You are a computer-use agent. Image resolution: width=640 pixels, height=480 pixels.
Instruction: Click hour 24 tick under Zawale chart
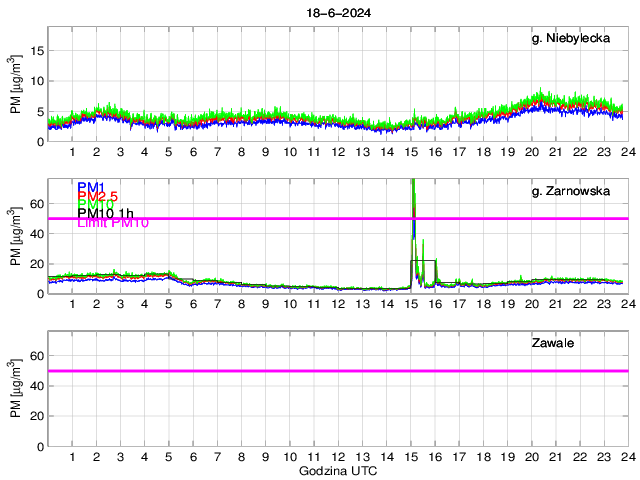[x=627, y=457]
